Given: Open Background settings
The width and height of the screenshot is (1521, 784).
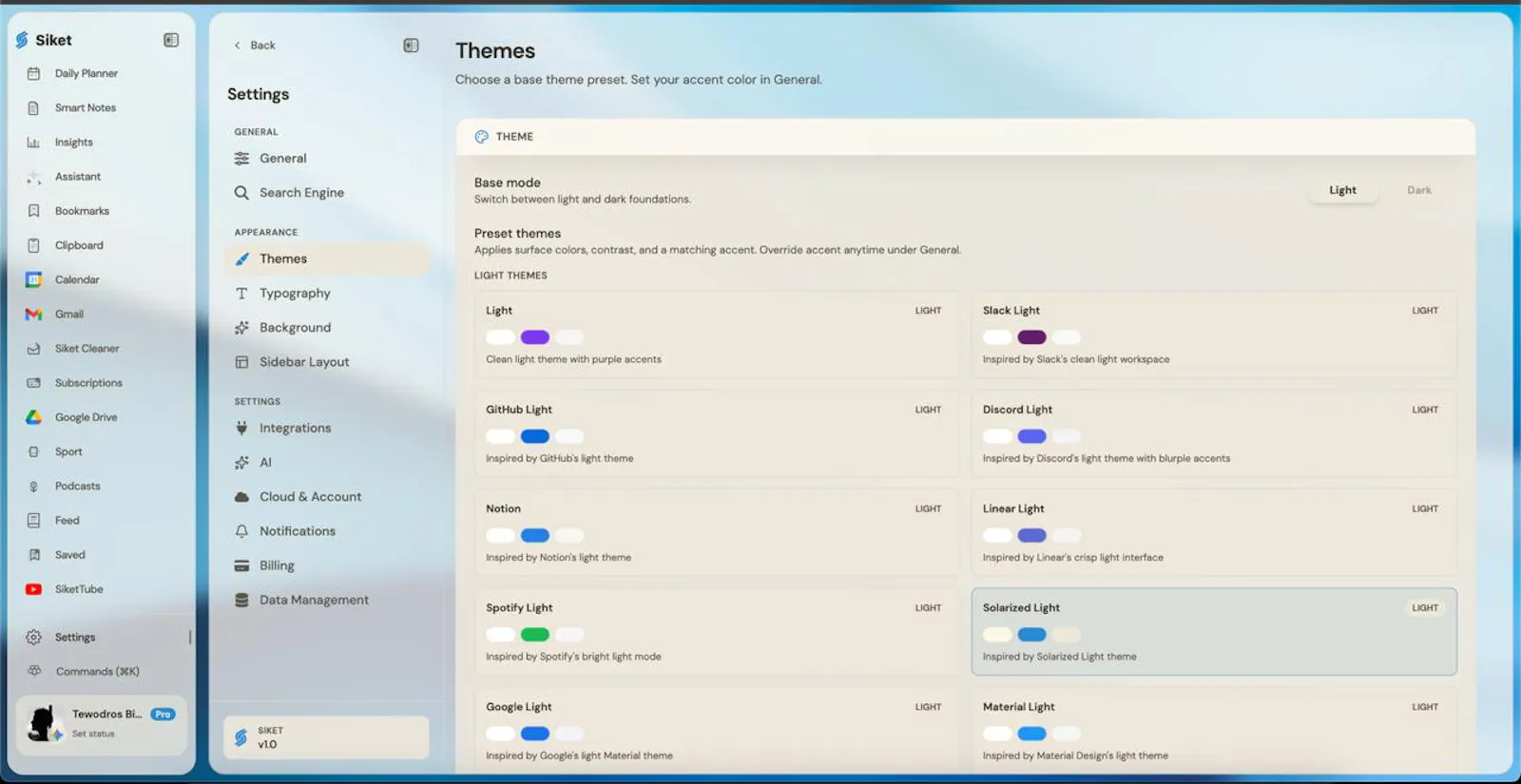Looking at the screenshot, I should (326, 328).
